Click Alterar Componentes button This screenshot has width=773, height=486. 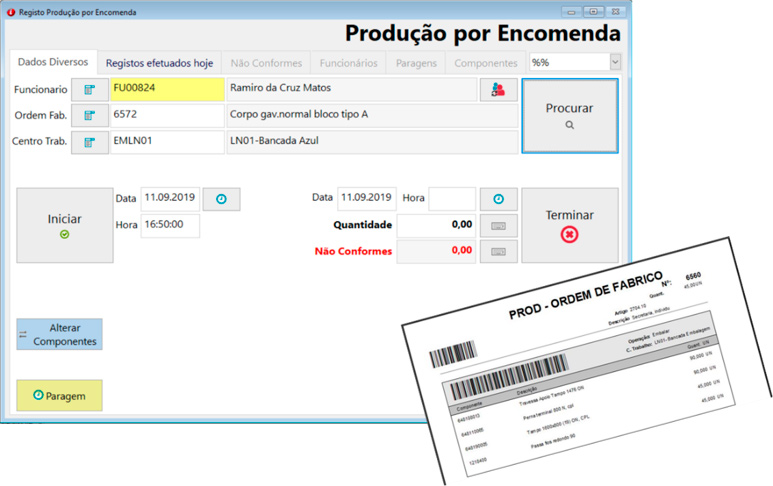[x=59, y=334]
